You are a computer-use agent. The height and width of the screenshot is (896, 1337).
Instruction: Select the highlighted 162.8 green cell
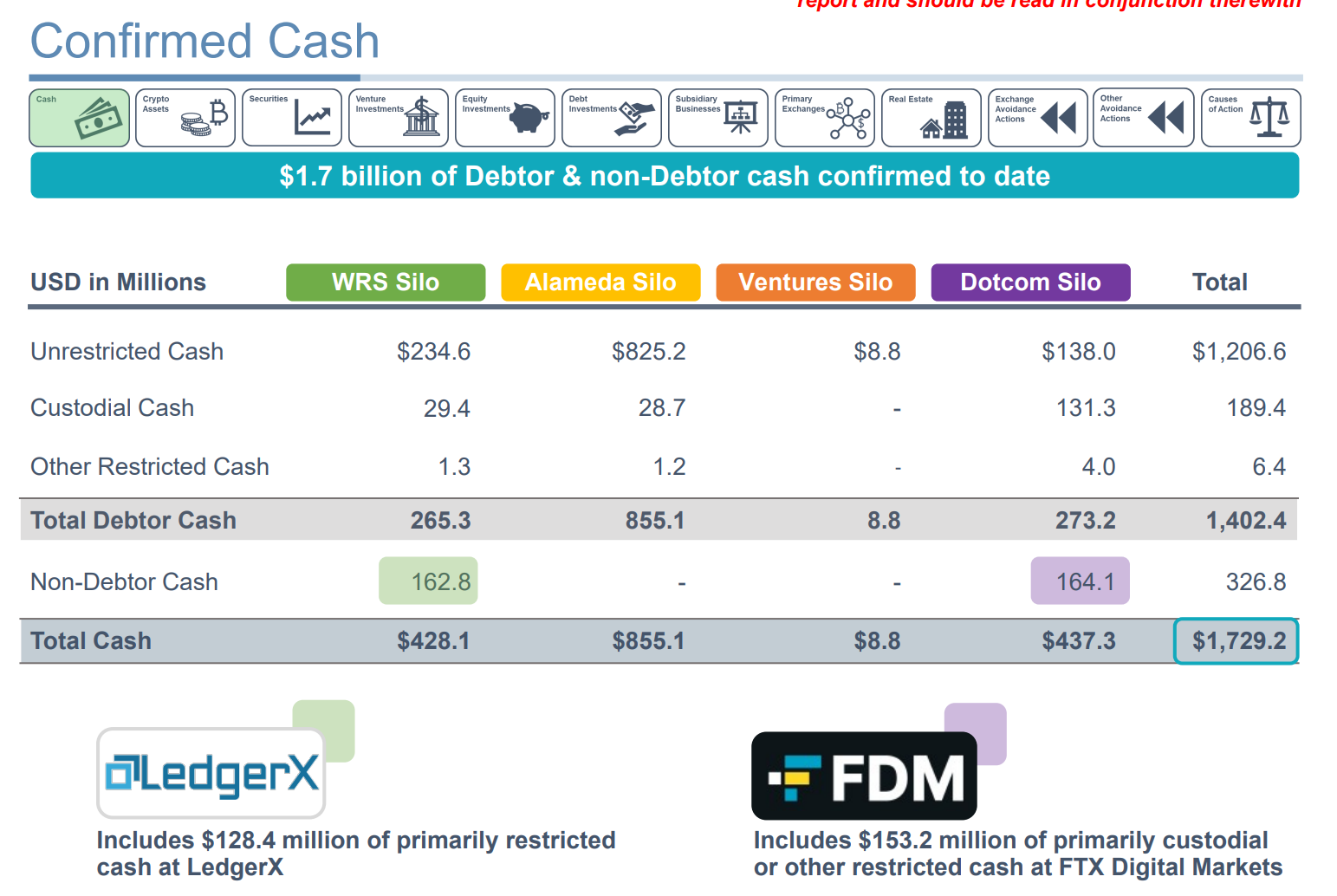coord(428,581)
